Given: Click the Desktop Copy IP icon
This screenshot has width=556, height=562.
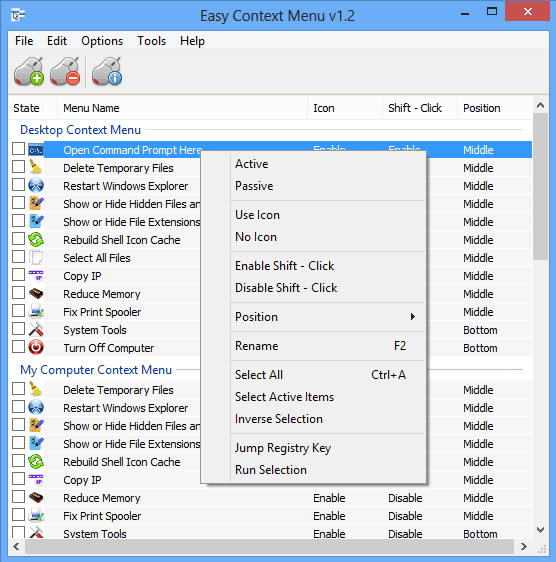Looking at the screenshot, I should (x=36, y=275).
